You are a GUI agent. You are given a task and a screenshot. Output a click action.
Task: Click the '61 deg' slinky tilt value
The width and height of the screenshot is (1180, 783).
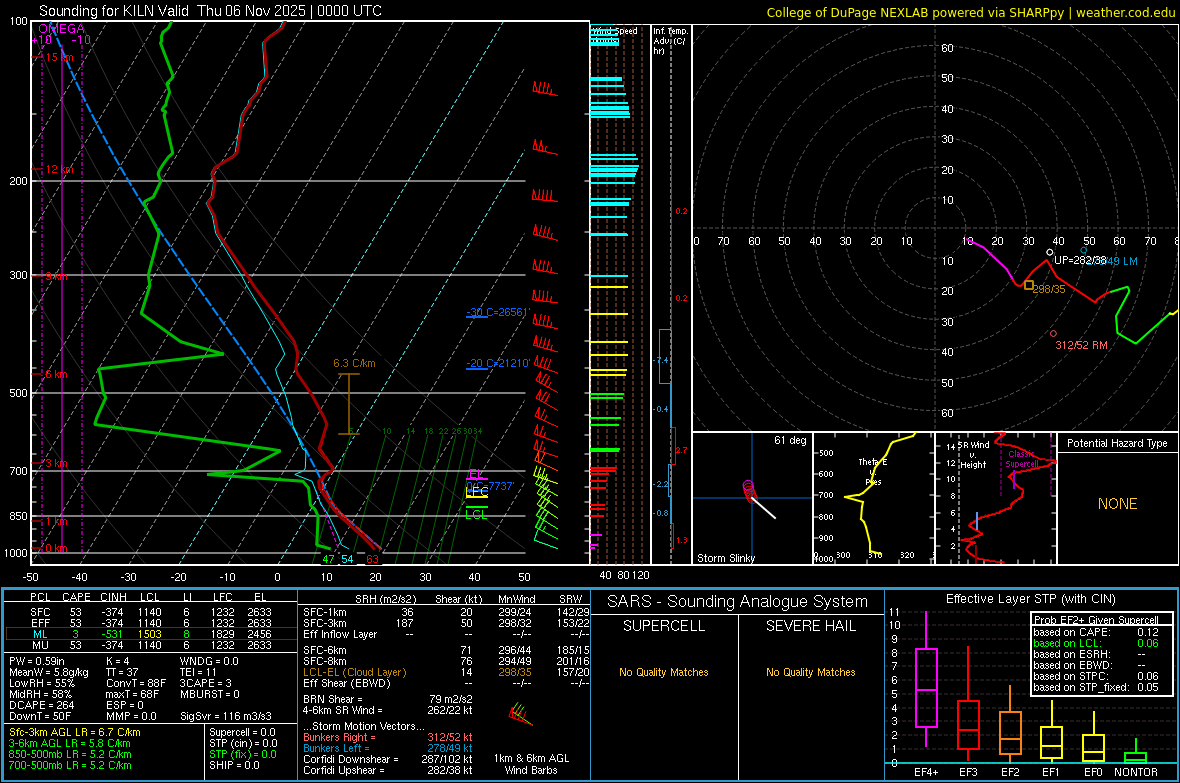click(x=790, y=440)
